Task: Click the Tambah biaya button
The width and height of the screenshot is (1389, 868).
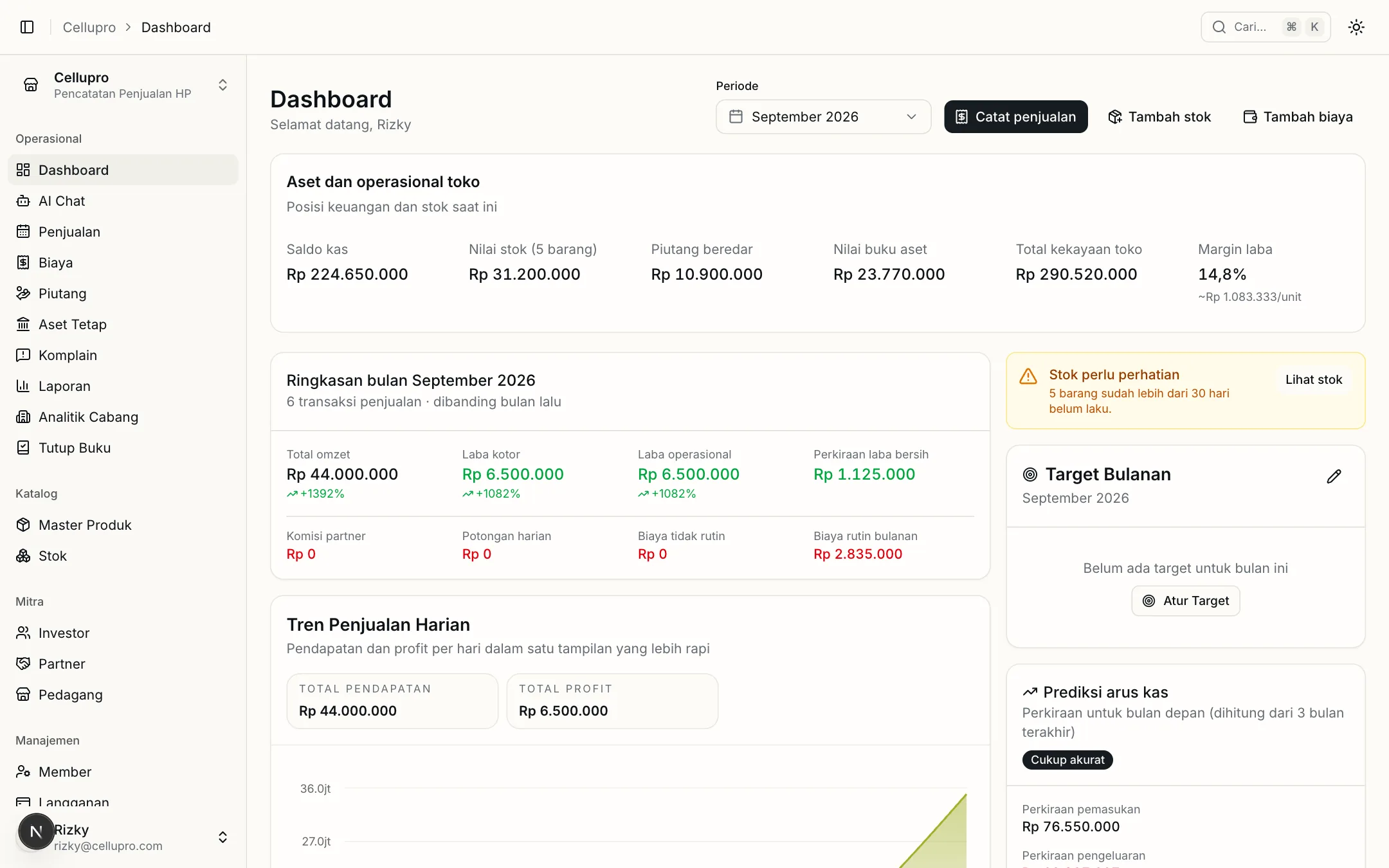Action: 1298,116
